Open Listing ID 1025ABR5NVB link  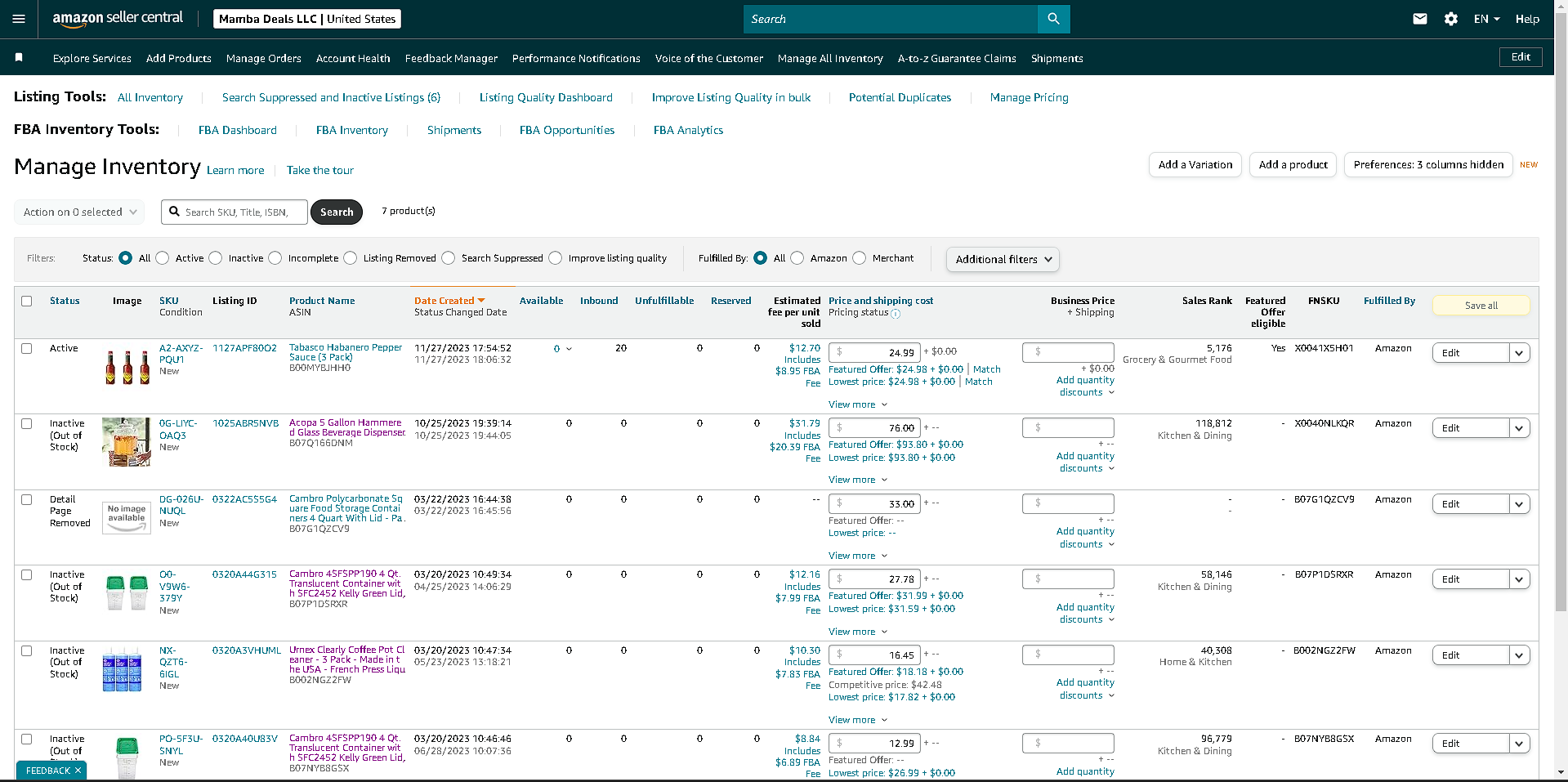coord(245,423)
